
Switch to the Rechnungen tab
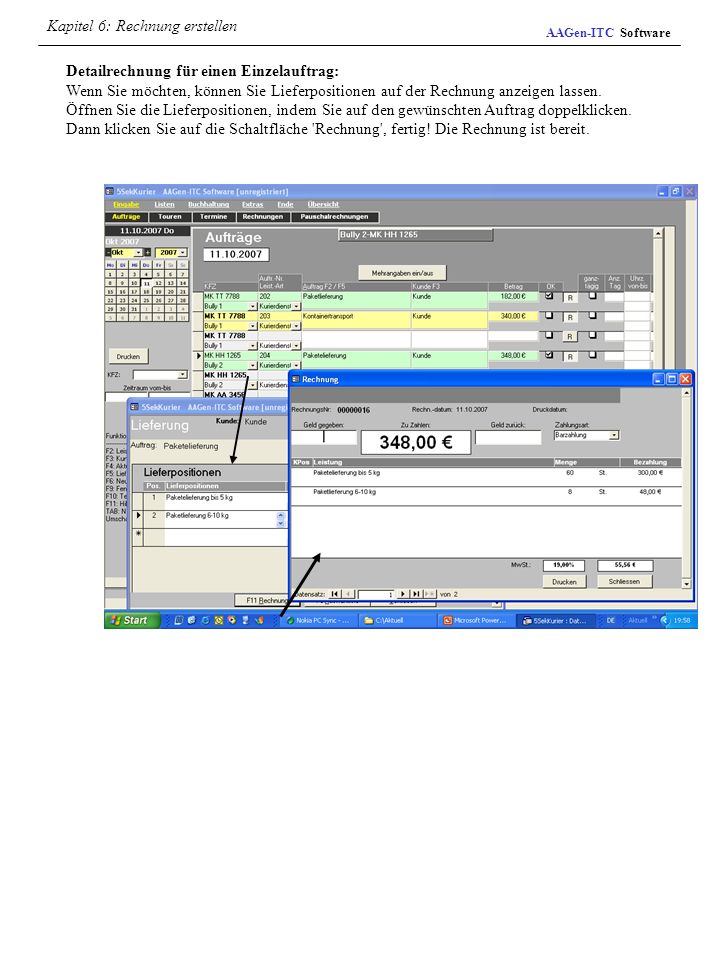[x=263, y=217]
